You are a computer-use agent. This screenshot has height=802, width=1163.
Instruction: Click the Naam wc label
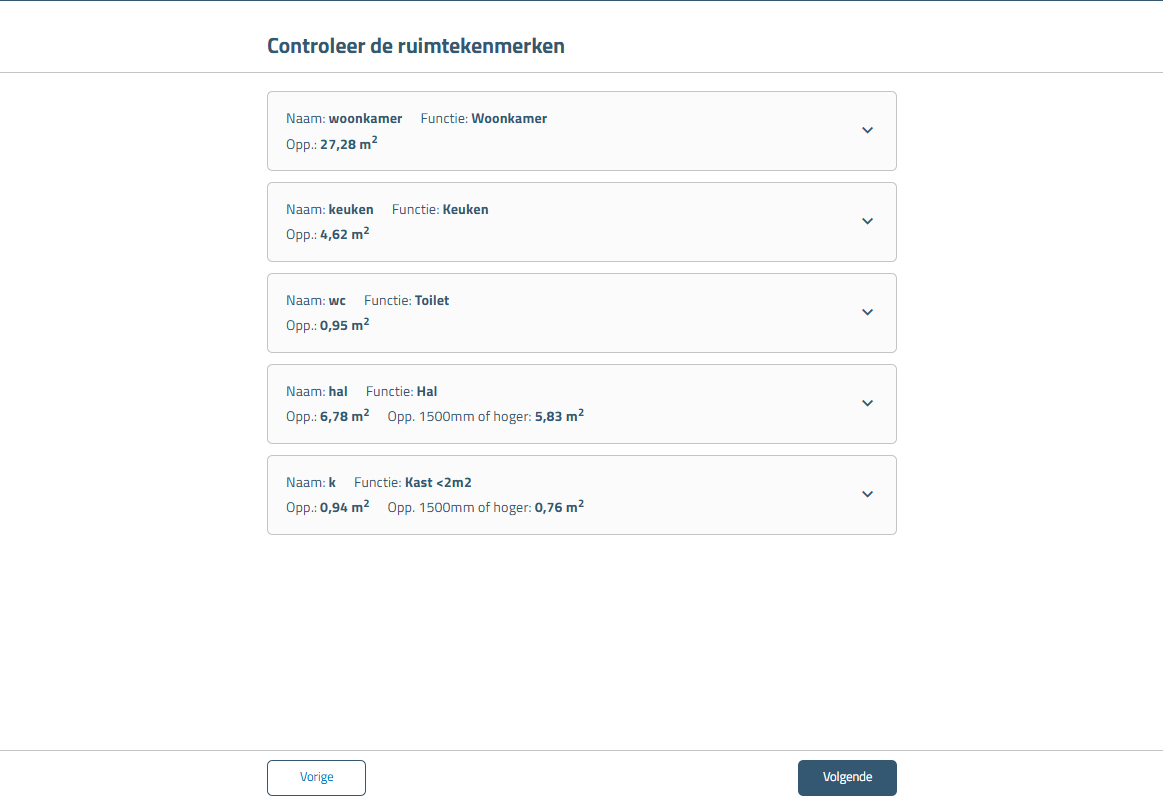(x=316, y=300)
